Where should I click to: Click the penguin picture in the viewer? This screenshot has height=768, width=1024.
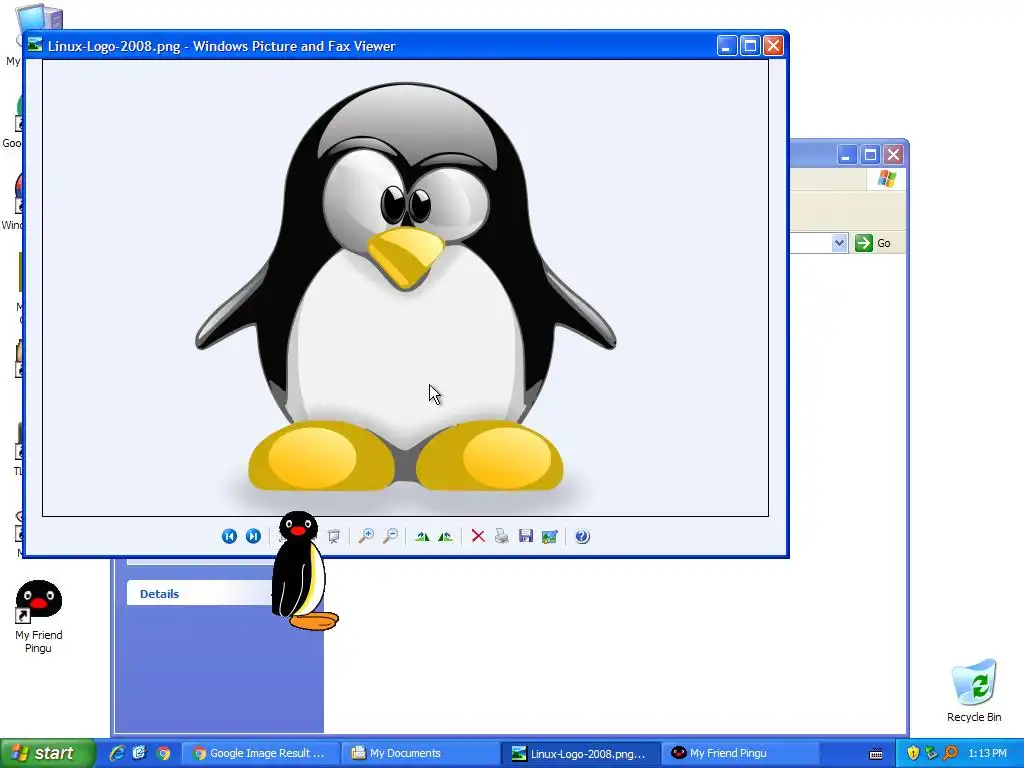point(406,288)
